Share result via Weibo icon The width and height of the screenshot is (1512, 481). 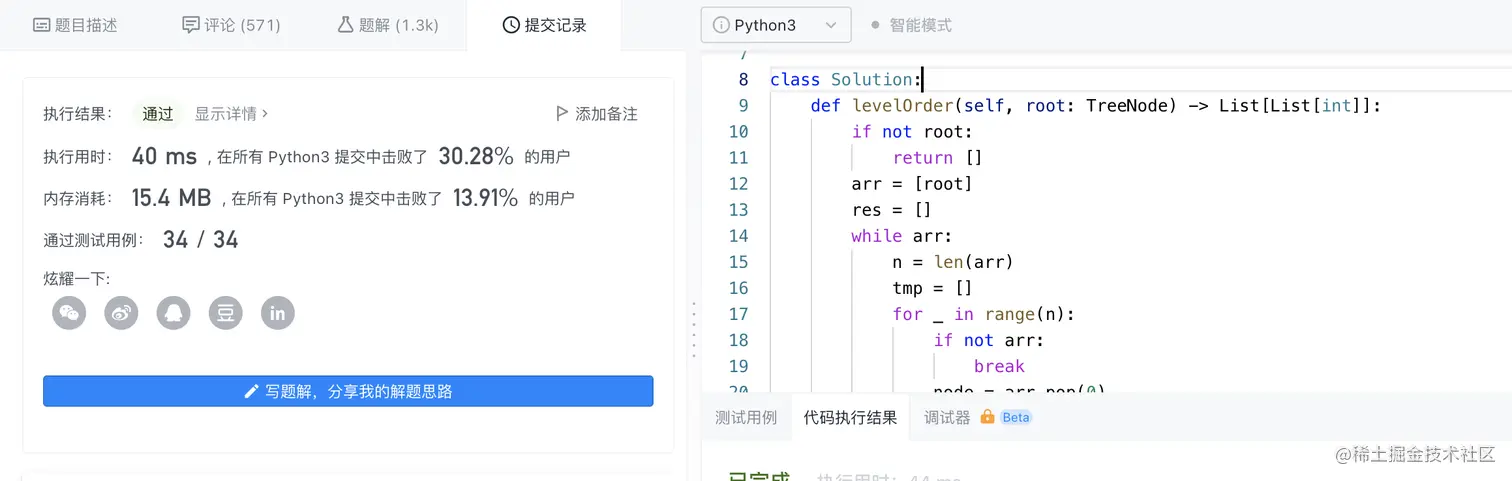[x=122, y=313]
